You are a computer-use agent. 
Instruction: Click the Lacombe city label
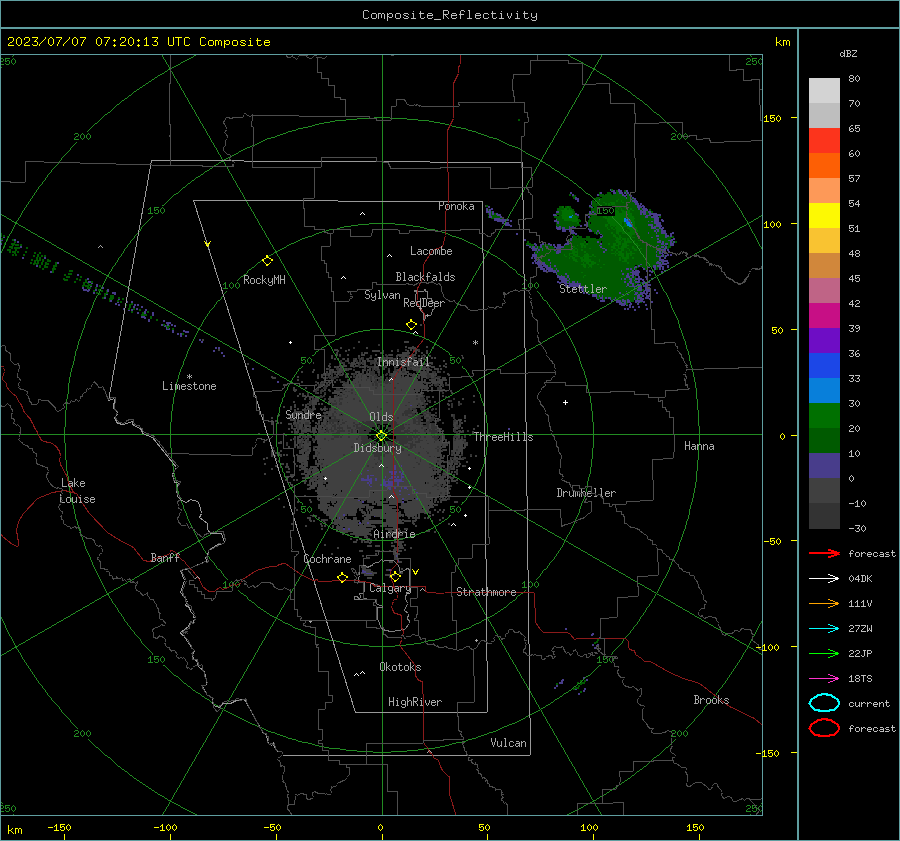431,251
